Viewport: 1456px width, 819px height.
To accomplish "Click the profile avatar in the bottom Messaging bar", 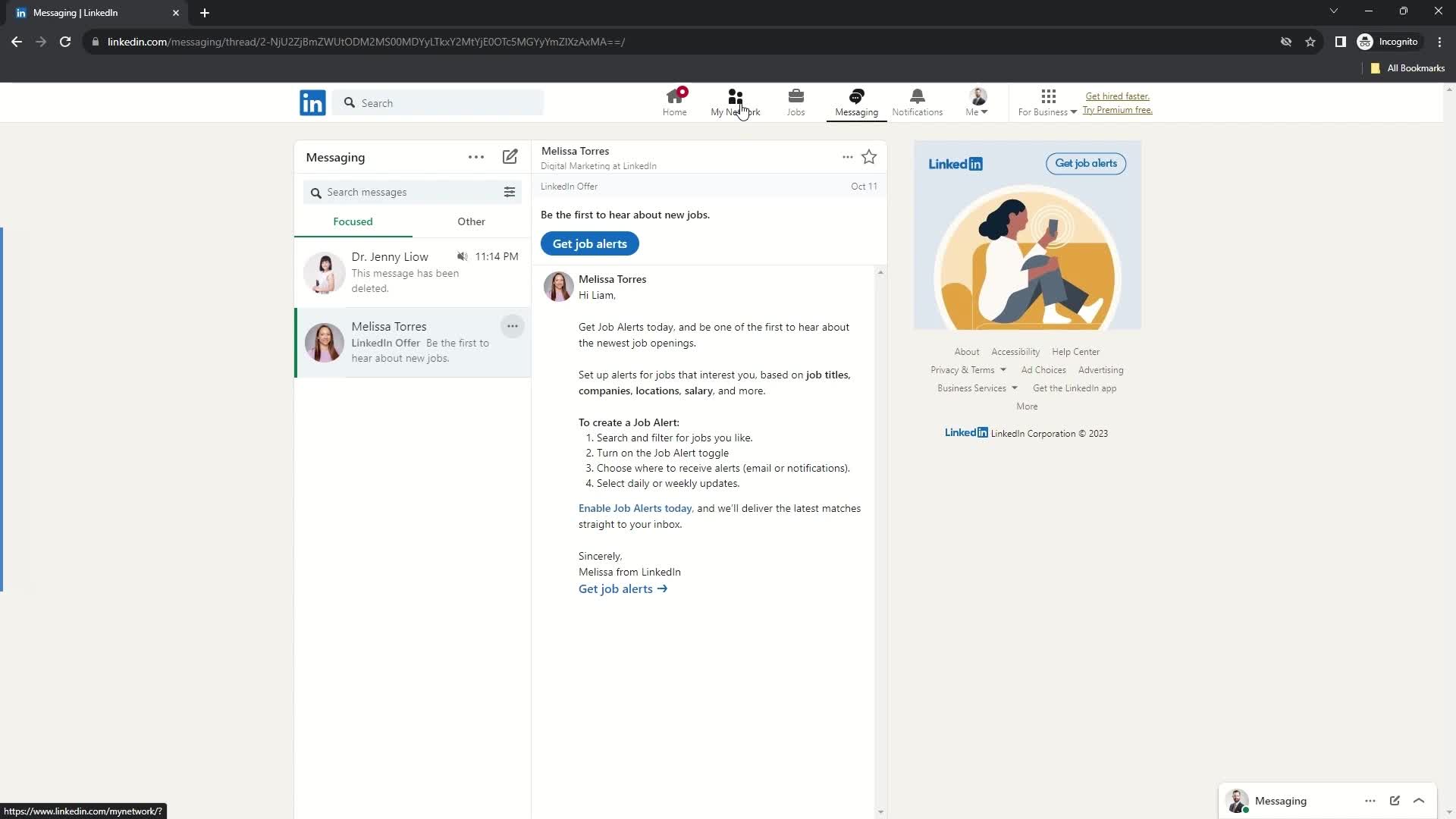I will [1237, 801].
